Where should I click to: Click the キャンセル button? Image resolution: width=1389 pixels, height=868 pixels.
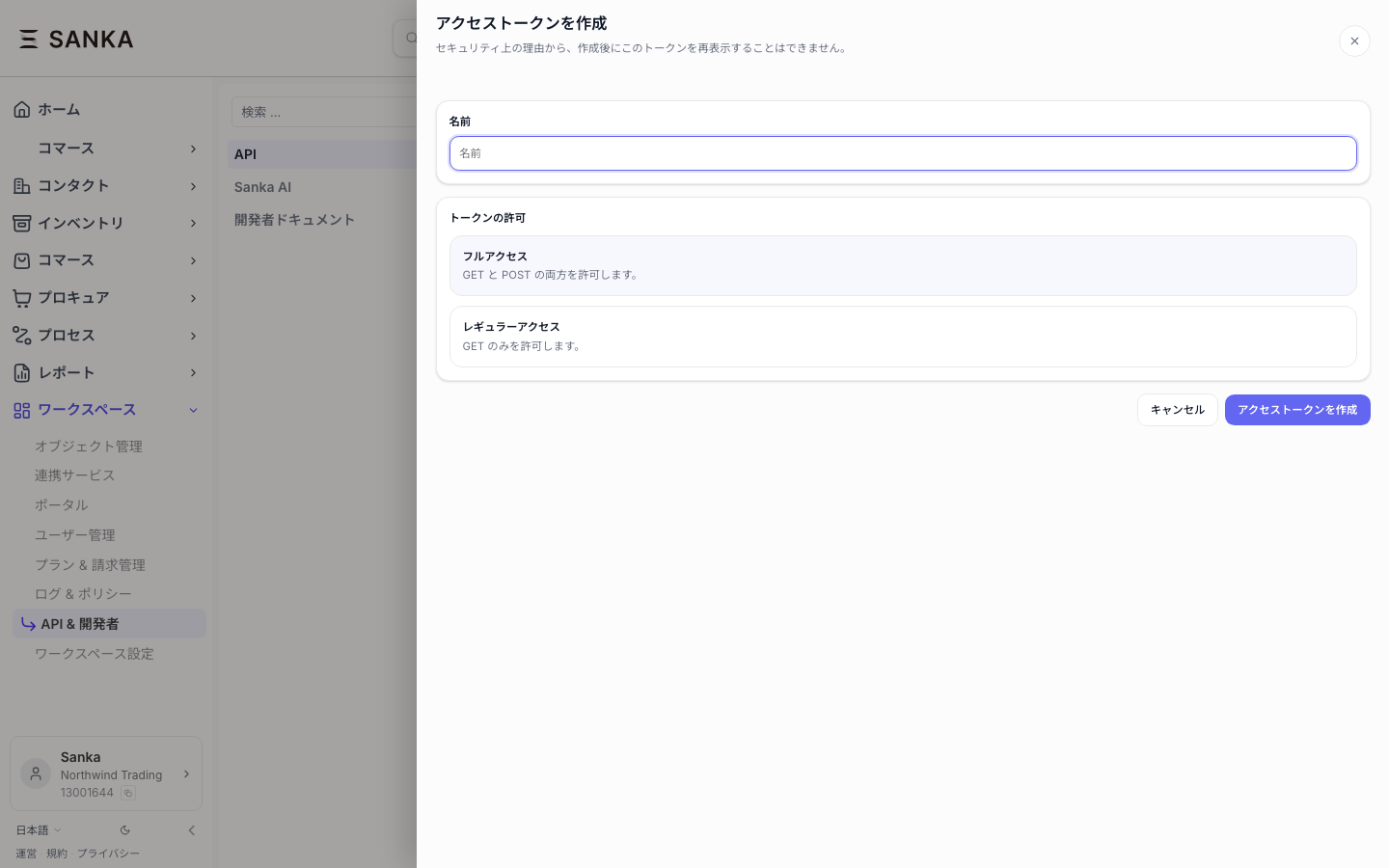[x=1177, y=410]
